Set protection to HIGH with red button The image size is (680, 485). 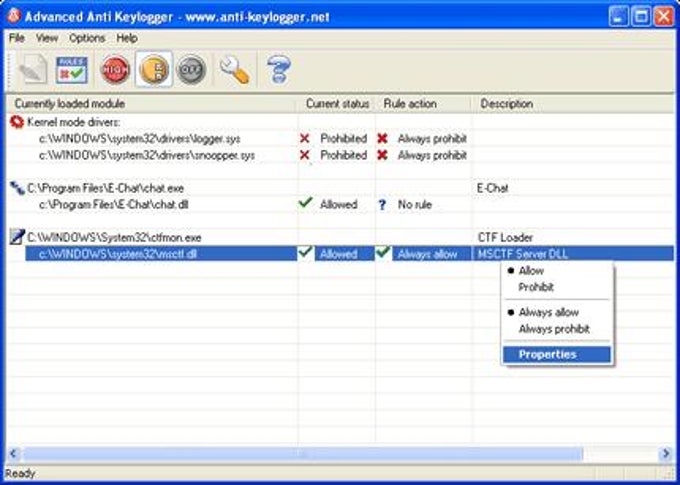pos(115,69)
